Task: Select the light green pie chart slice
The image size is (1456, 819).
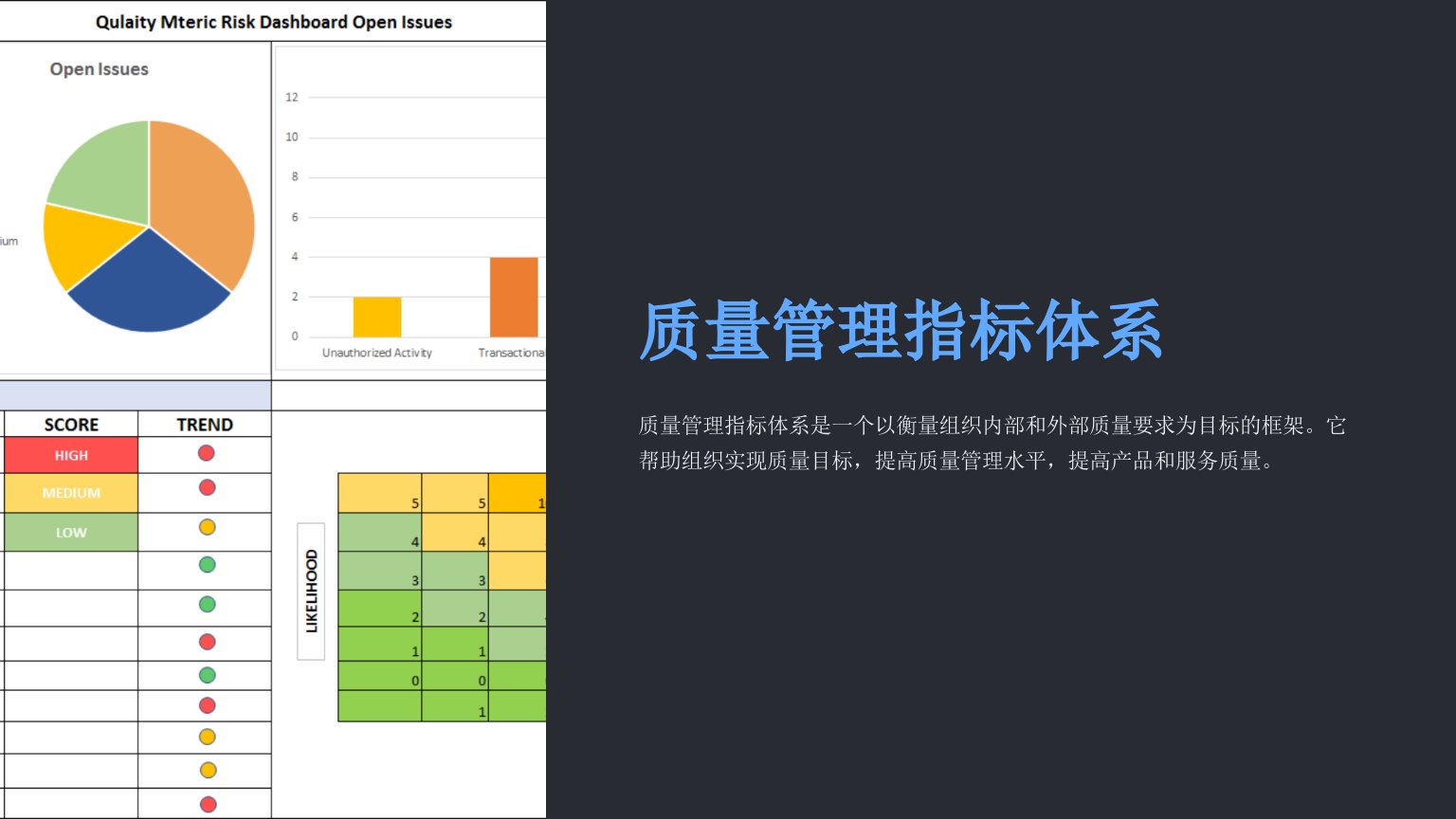Action: [109, 171]
